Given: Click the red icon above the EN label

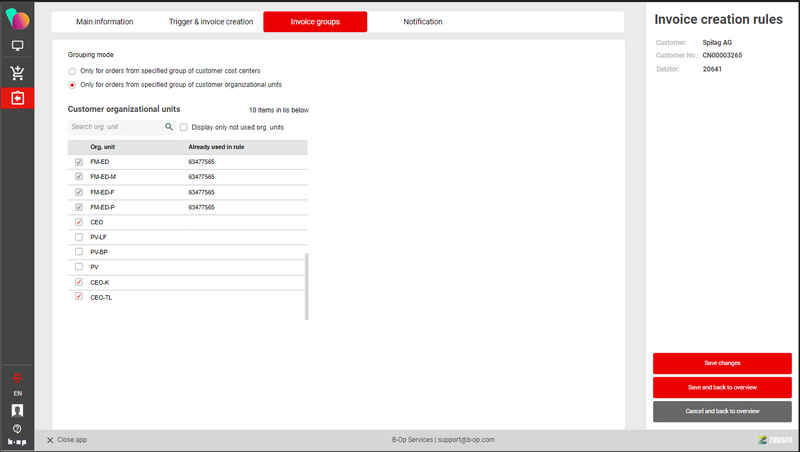Looking at the screenshot, I should 17,378.
